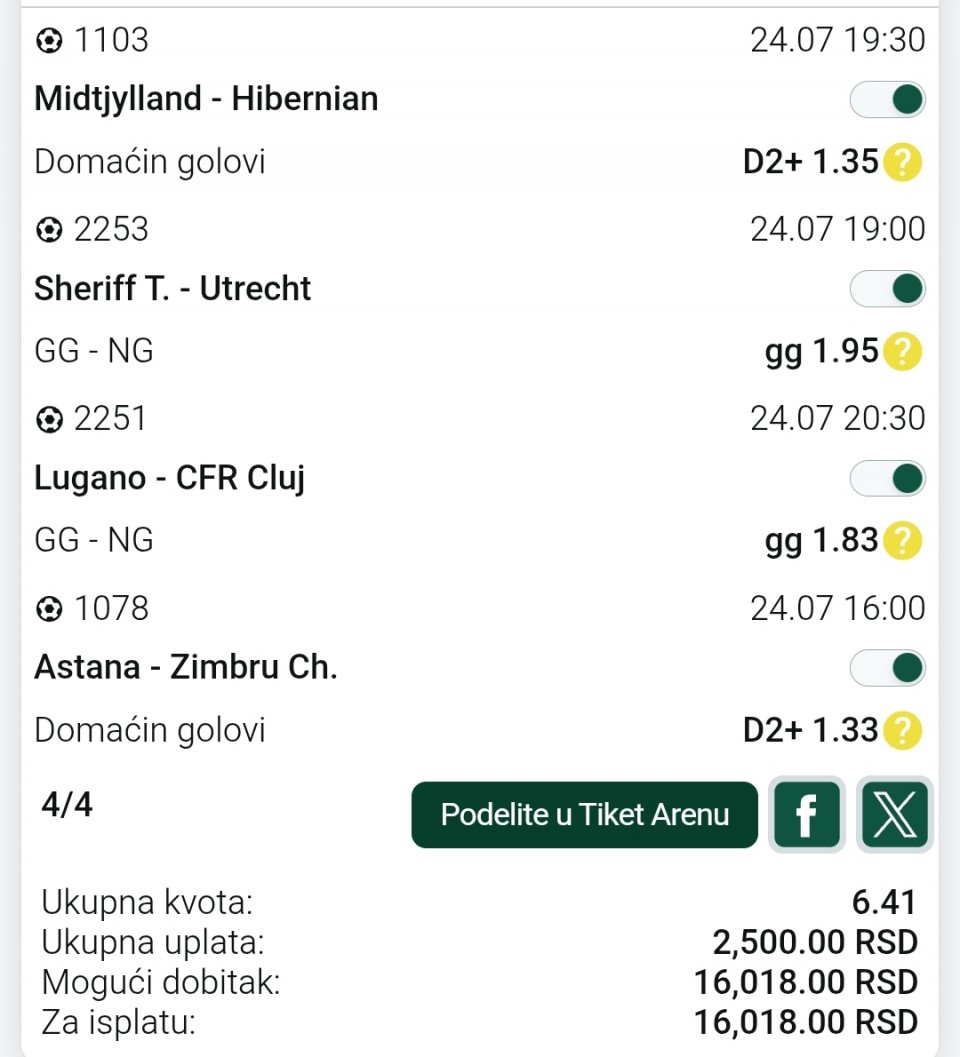The image size is (960, 1057).
Task: Disable the Lugano - CFR Cluj selection
Action: pos(887,479)
